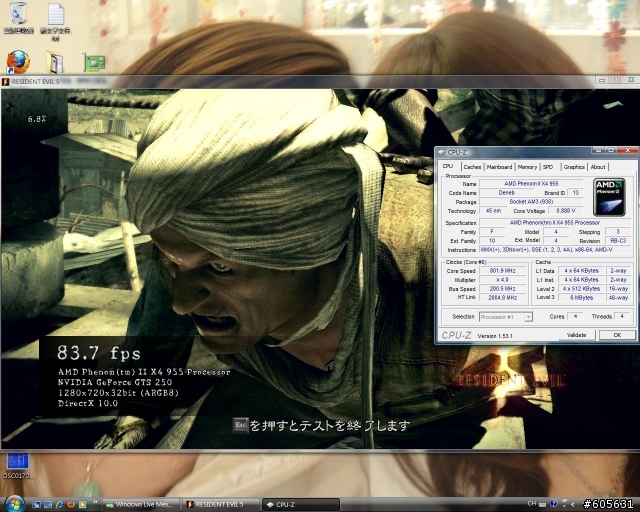This screenshot has height=512, width=640.
Task: Click the blue help icon in tray
Action: [553, 504]
